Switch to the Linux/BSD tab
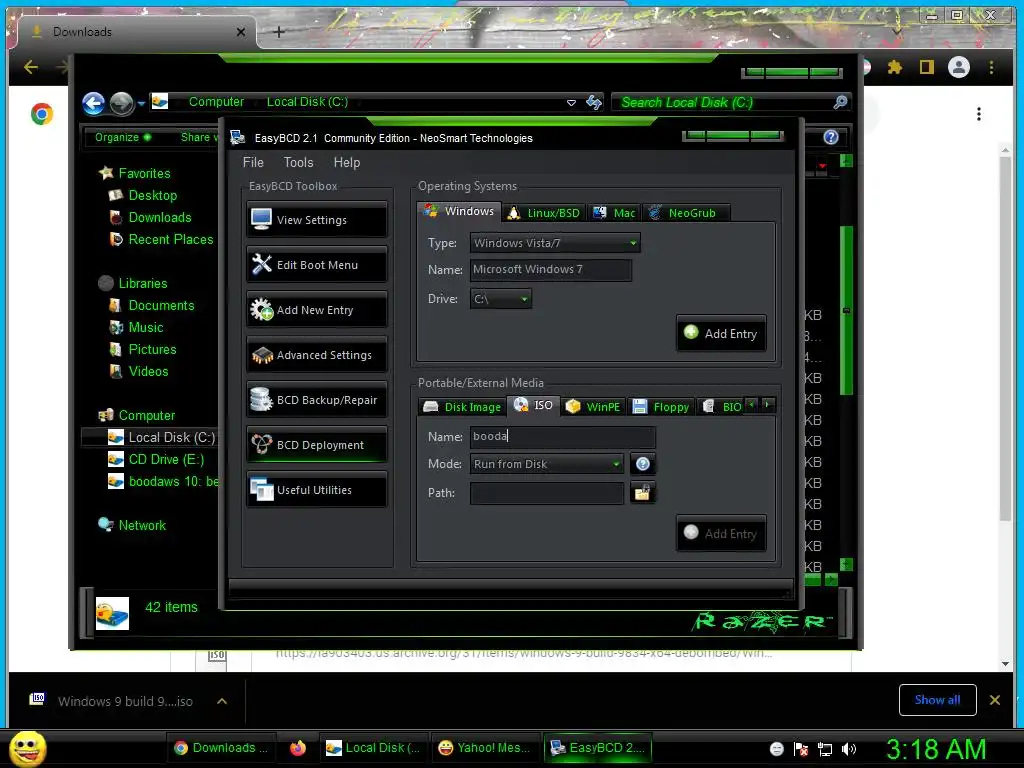Screen dimensions: 1024x768 (x=544, y=213)
